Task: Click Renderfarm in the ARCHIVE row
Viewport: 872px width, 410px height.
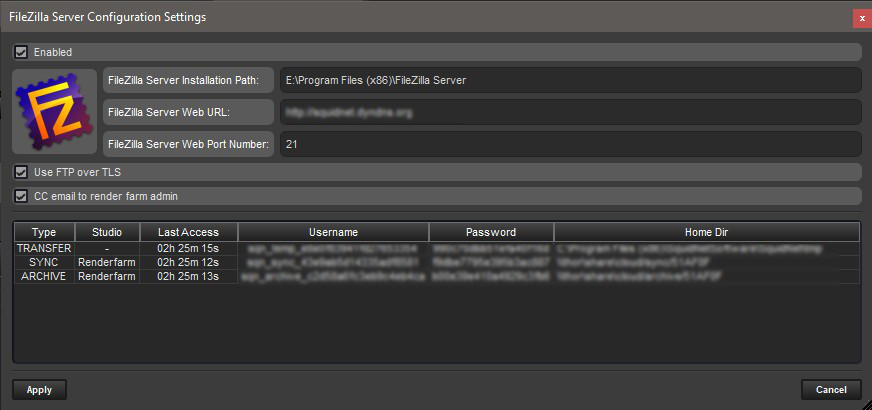Action: [x=107, y=276]
